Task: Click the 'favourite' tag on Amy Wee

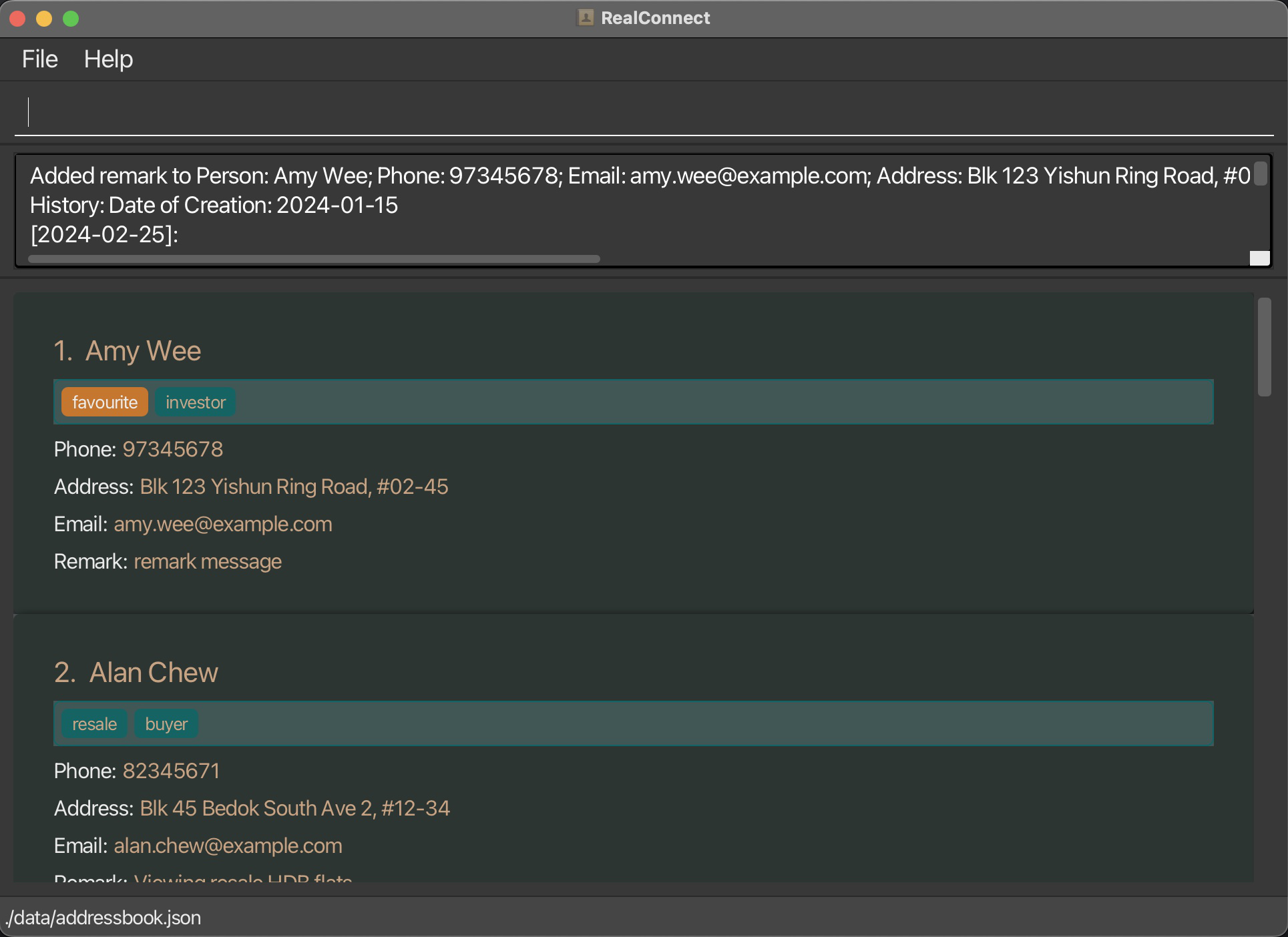Action: 104,402
